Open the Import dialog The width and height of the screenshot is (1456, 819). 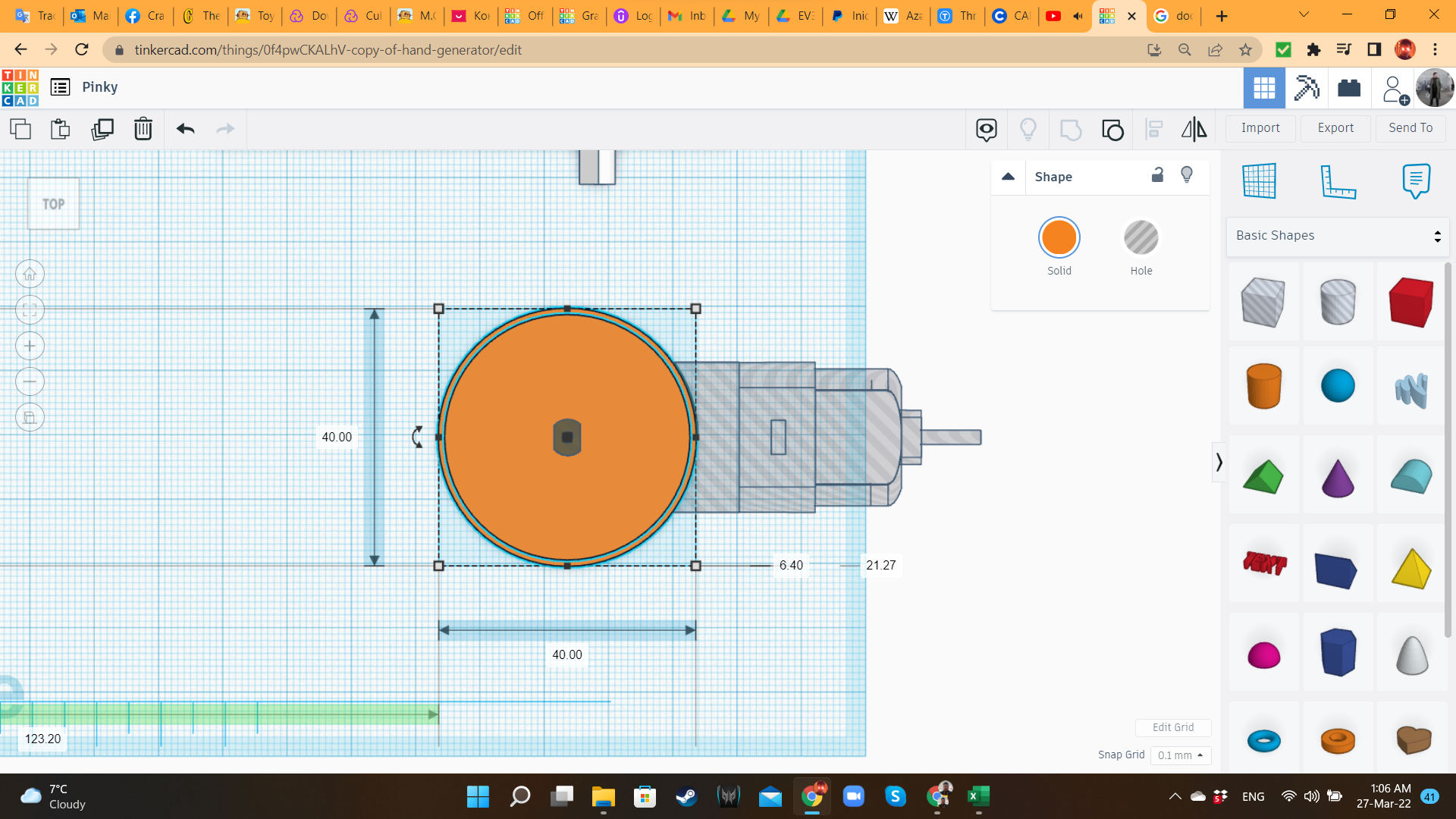click(x=1260, y=128)
